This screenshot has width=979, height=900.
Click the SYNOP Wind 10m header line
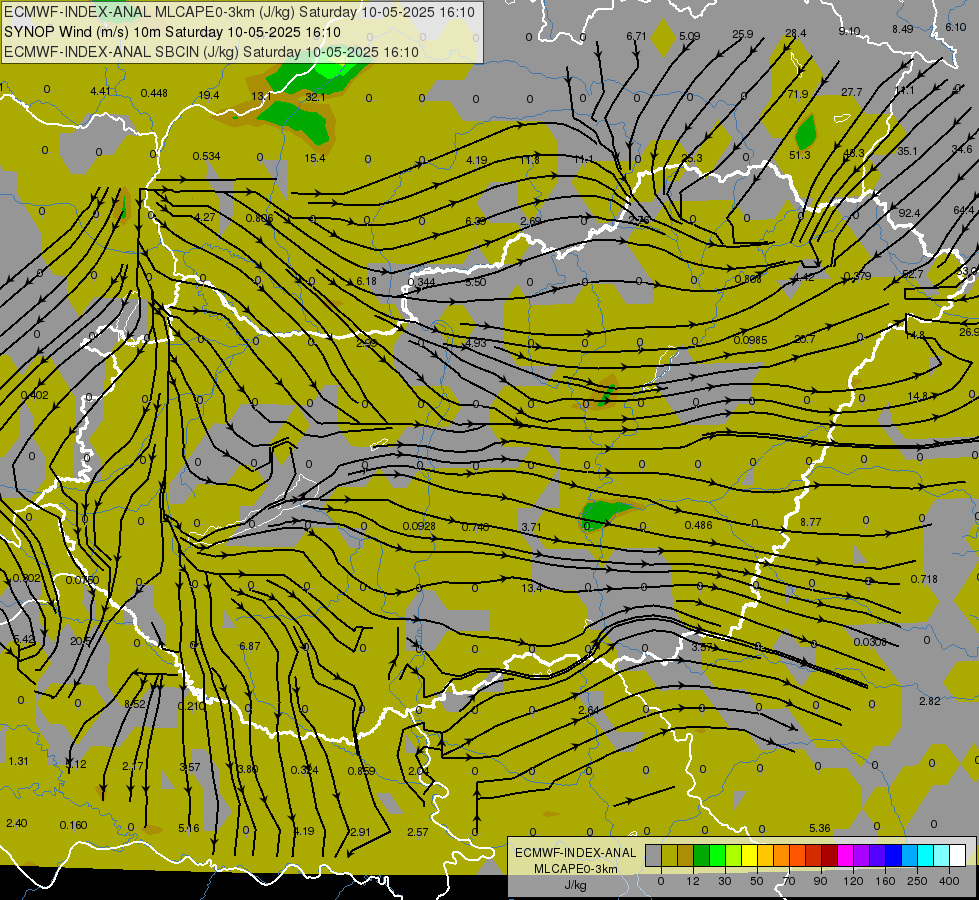[172, 32]
